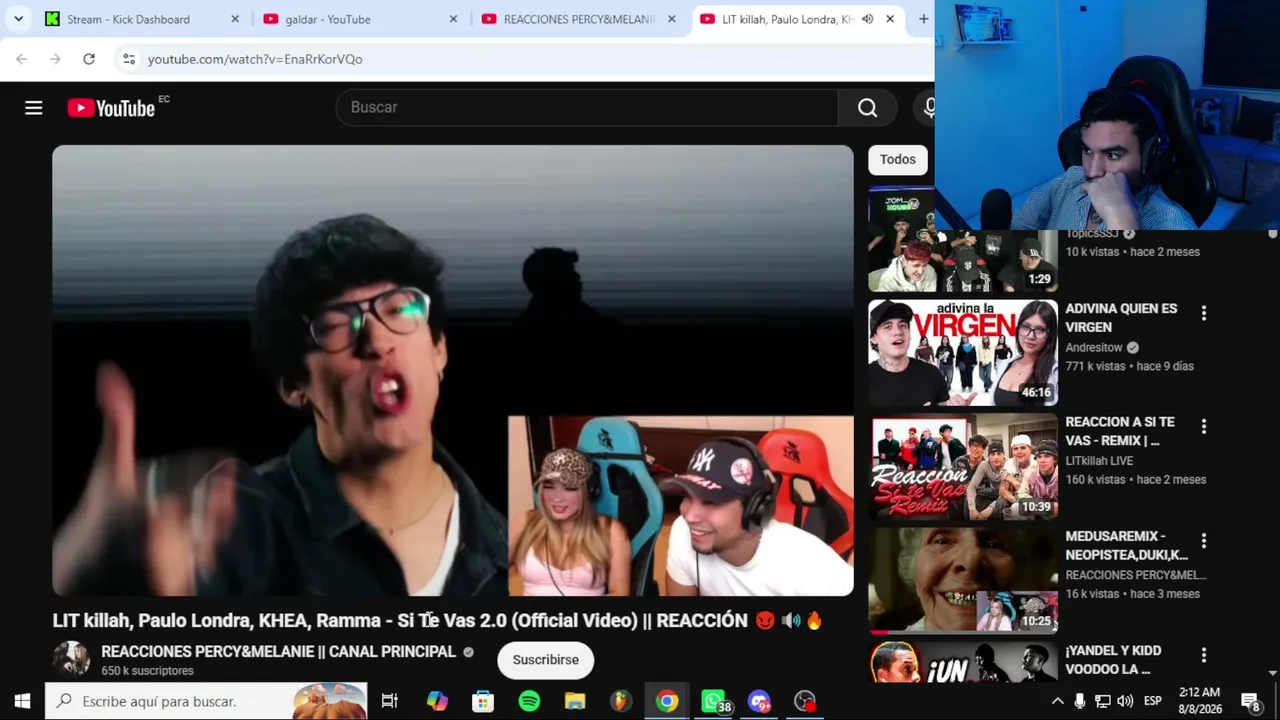Close the LIT killah, Paulo Londra tab
Viewport: 1280px width, 720px height.
coord(889,19)
